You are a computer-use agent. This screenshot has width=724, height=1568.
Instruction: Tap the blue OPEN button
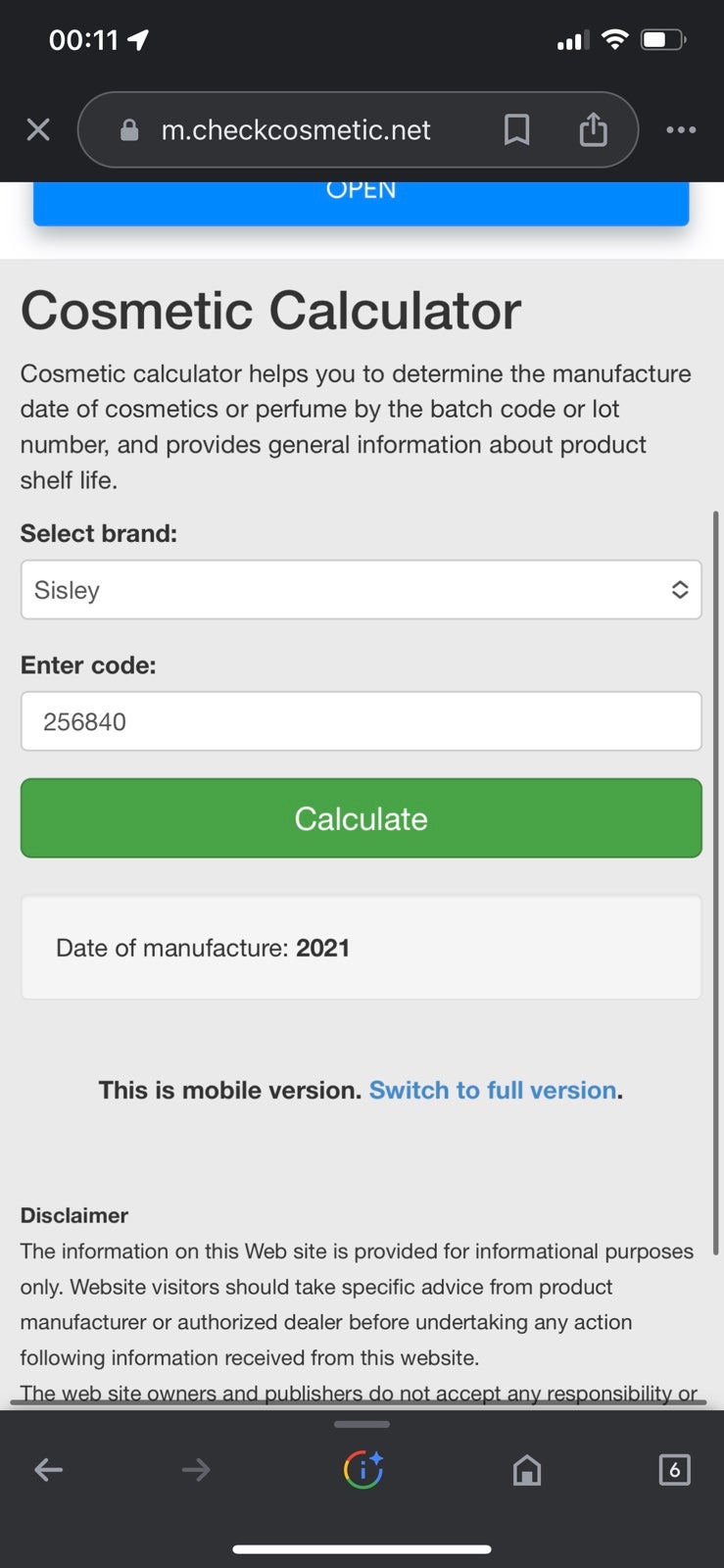point(362,203)
